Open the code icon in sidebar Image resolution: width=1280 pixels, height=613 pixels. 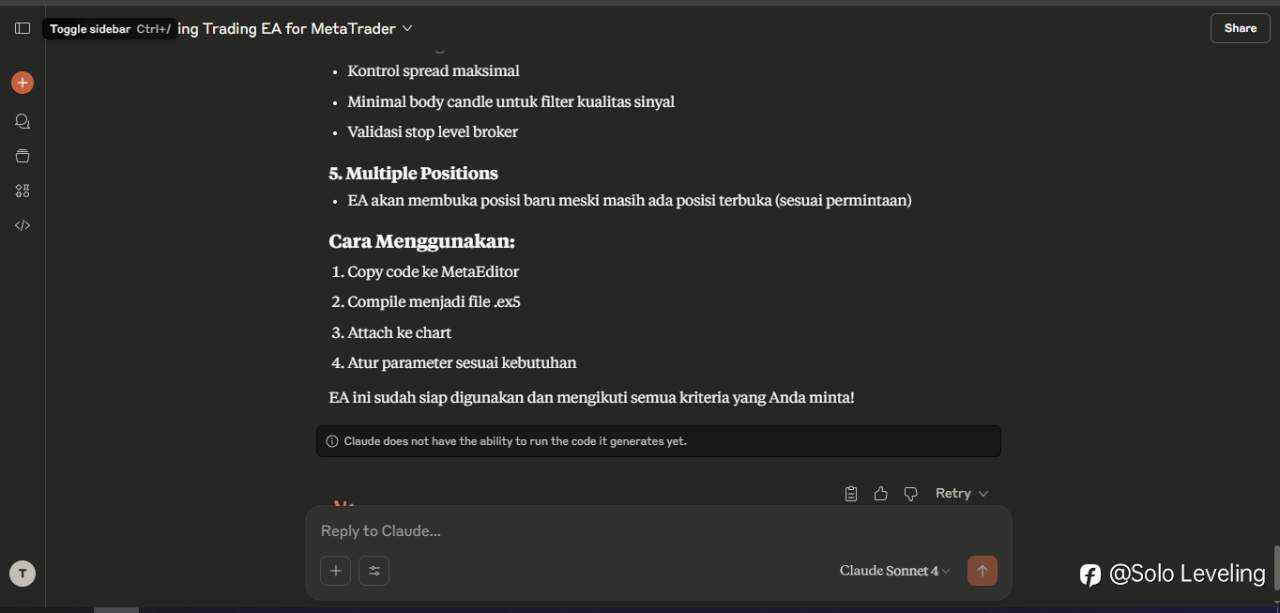click(22, 225)
